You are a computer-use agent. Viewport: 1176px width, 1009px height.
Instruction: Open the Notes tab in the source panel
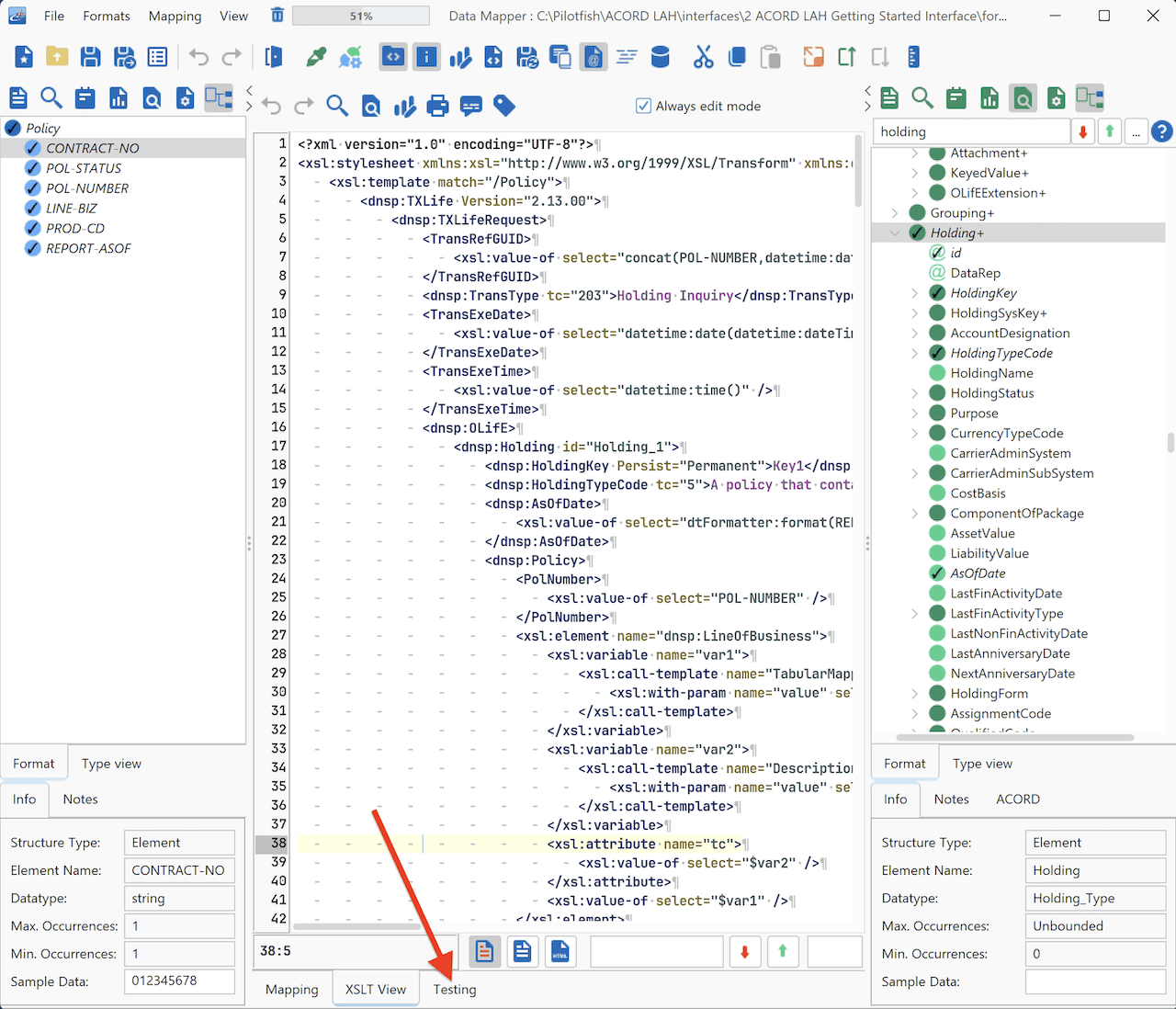(80, 799)
